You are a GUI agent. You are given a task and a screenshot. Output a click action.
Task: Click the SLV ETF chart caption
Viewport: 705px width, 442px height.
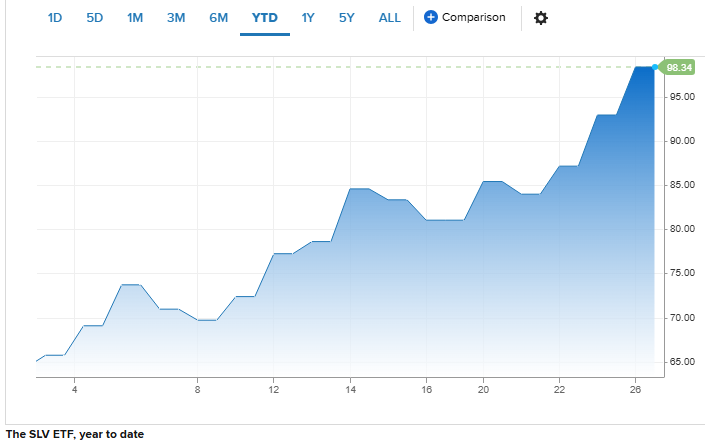pos(75,434)
